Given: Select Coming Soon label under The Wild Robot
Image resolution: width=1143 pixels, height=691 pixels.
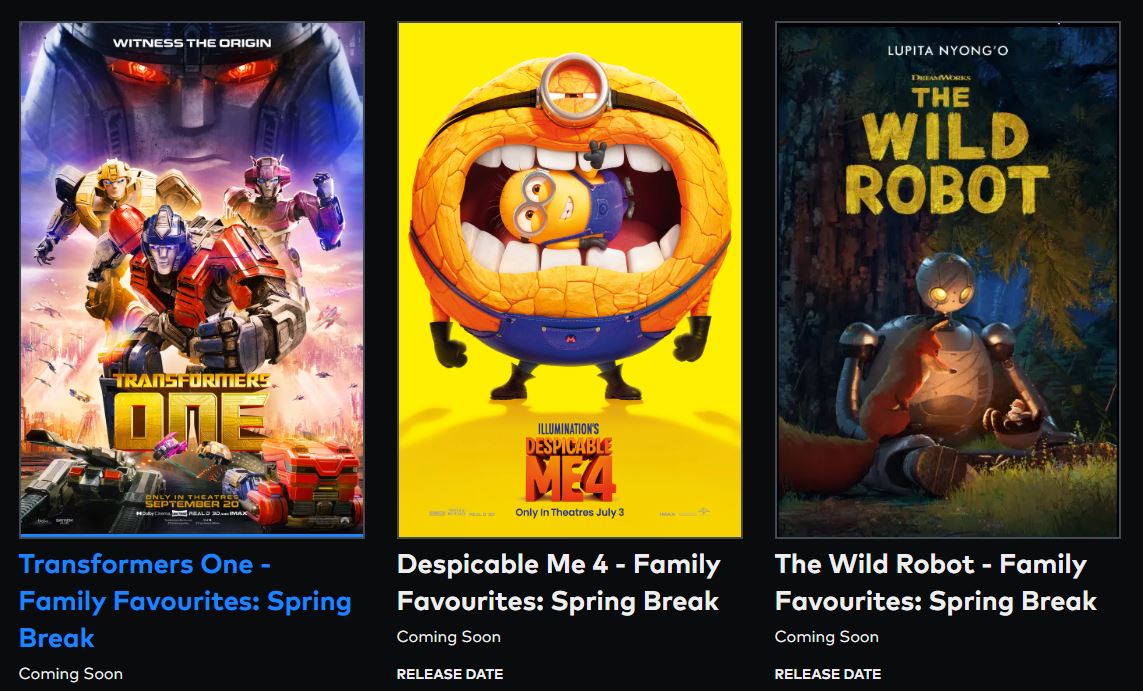Looking at the screenshot, I should (827, 636).
